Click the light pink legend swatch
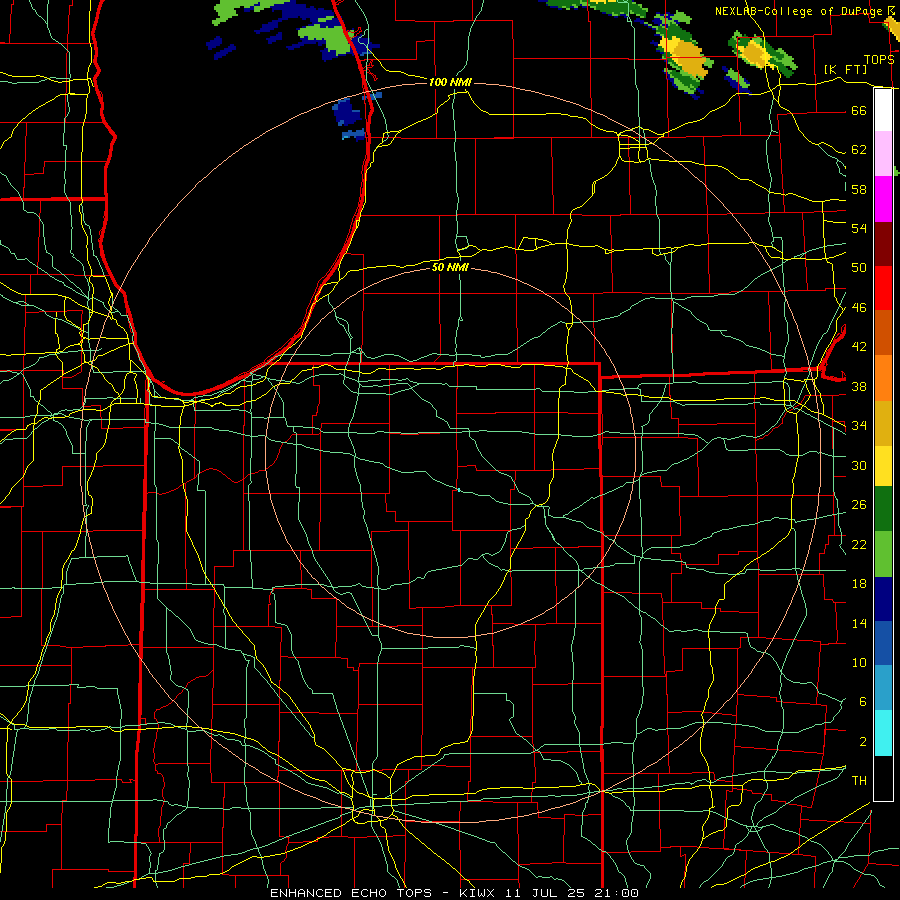Image resolution: width=900 pixels, height=900 pixels. pos(883,154)
